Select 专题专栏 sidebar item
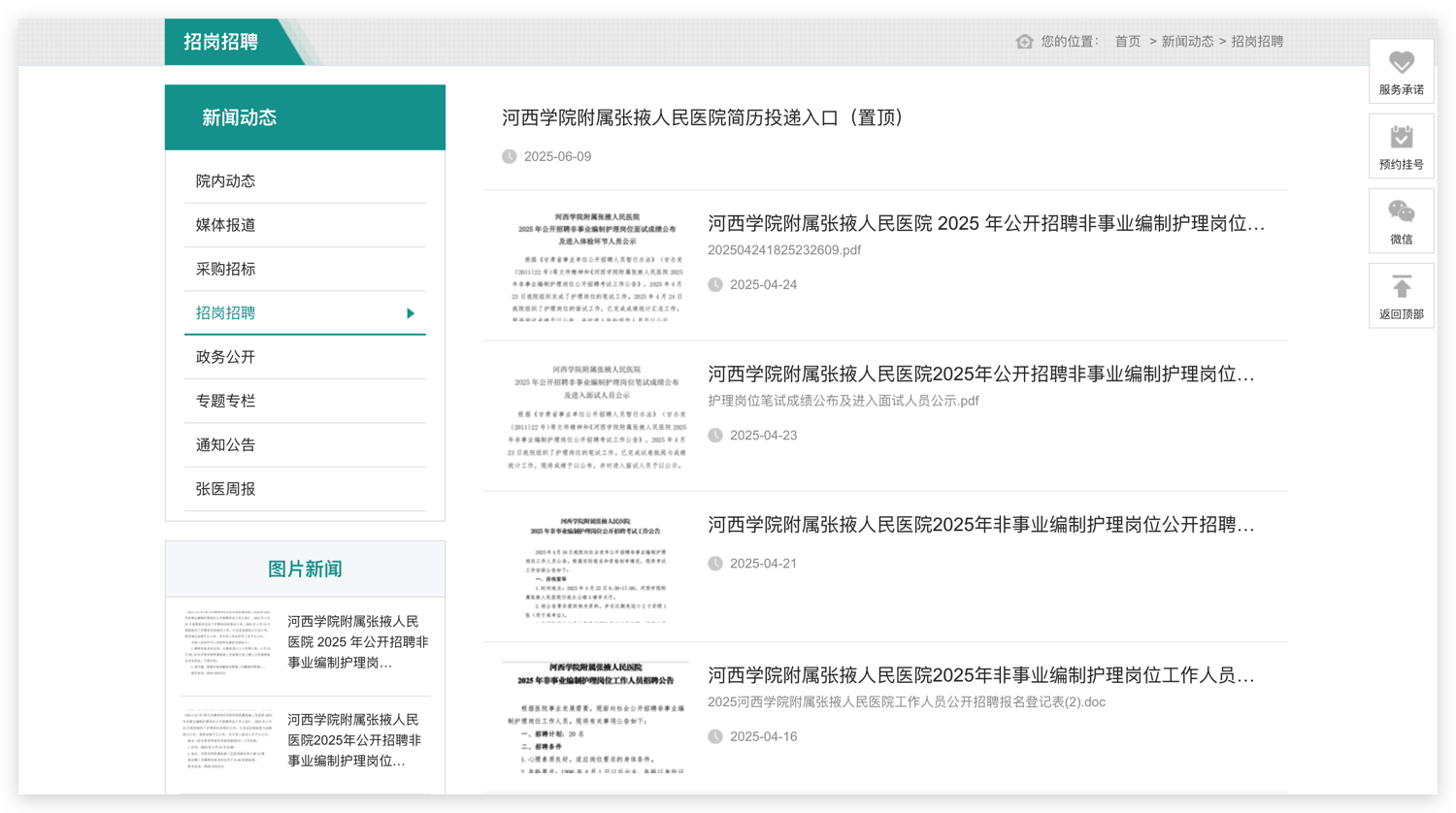Viewport: 1456px width, 813px height. click(x=225, y=401)
